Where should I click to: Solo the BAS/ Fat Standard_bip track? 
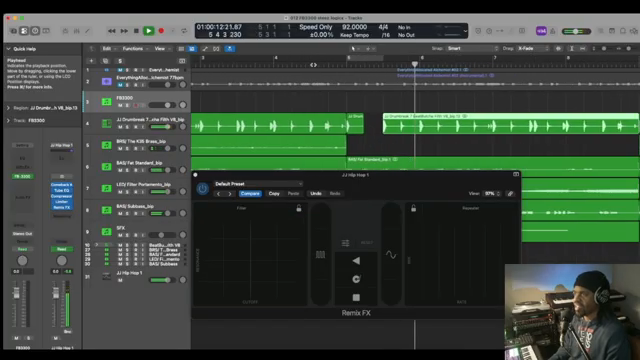click(x=127, y=170)
